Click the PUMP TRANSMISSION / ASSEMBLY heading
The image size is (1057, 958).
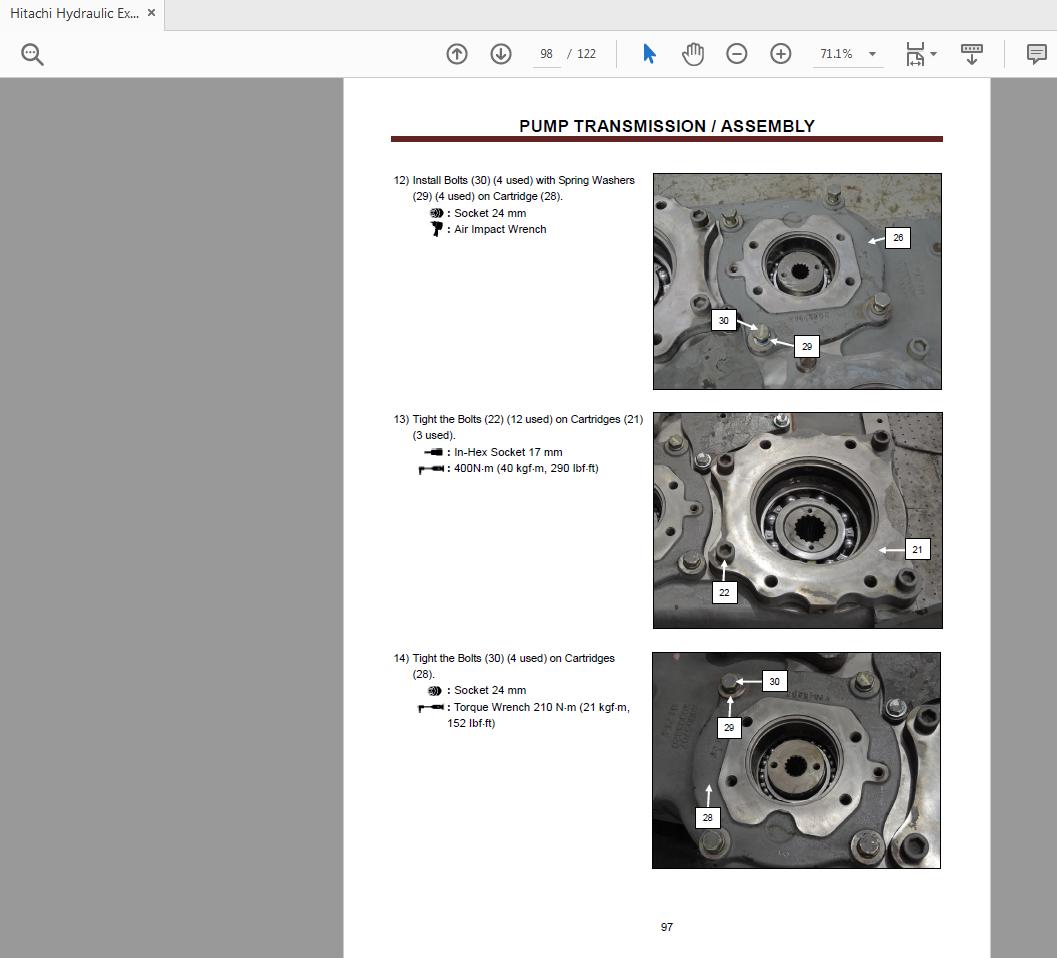(x=667, y=126)
